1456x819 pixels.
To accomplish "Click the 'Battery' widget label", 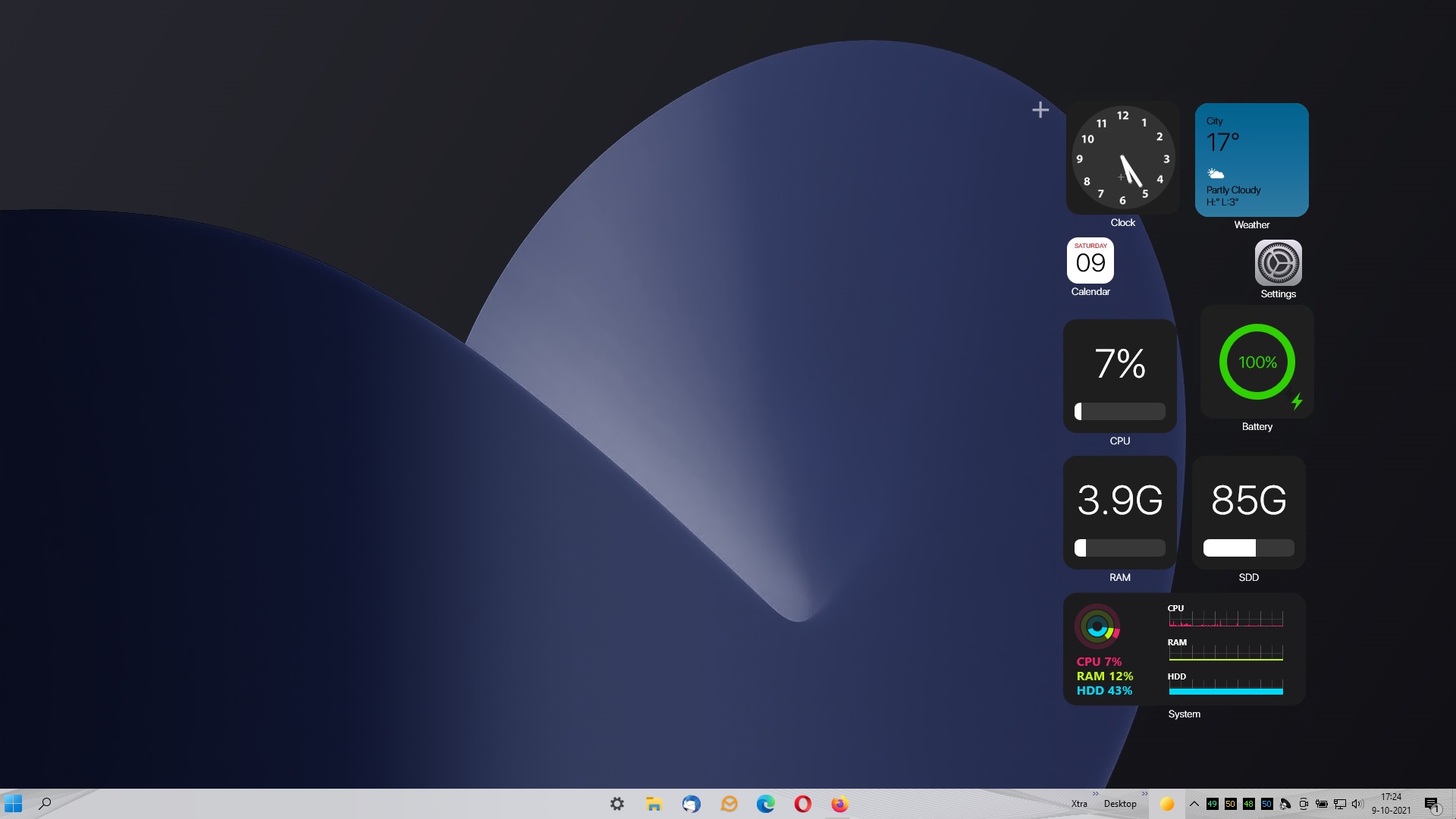I will point(1257,427).
